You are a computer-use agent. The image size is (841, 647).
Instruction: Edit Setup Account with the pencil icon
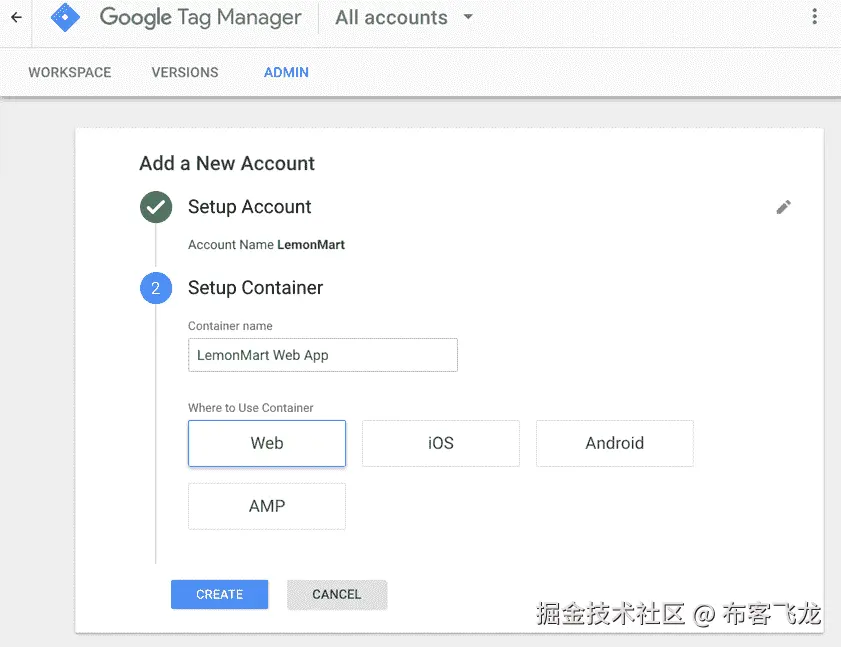tap(784, 207)
